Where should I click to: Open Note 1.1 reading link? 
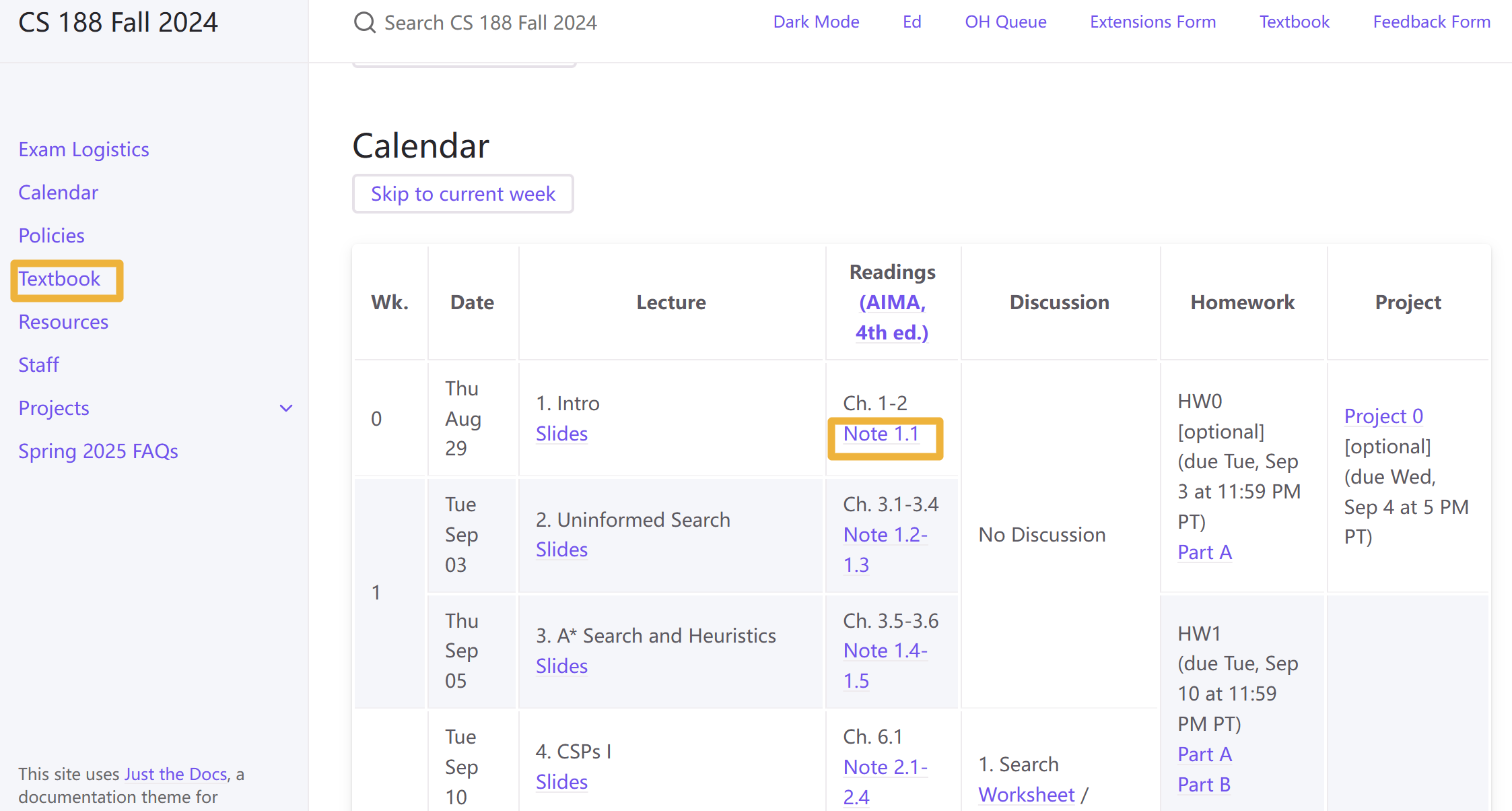(881, 434)
